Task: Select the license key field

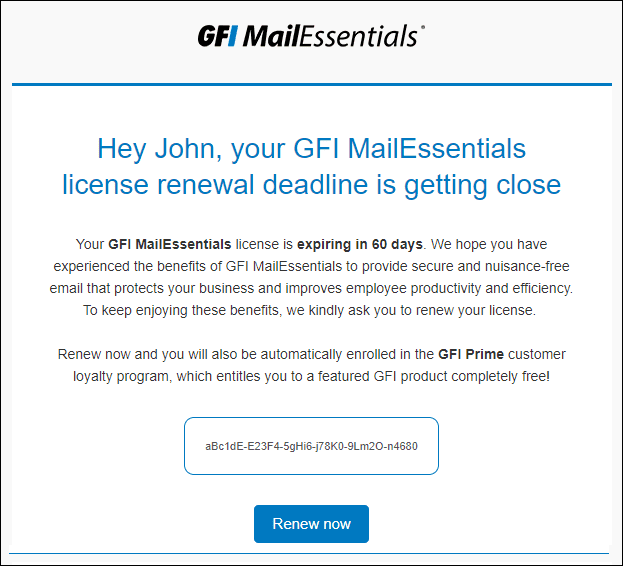Action: tap(311, 446)
